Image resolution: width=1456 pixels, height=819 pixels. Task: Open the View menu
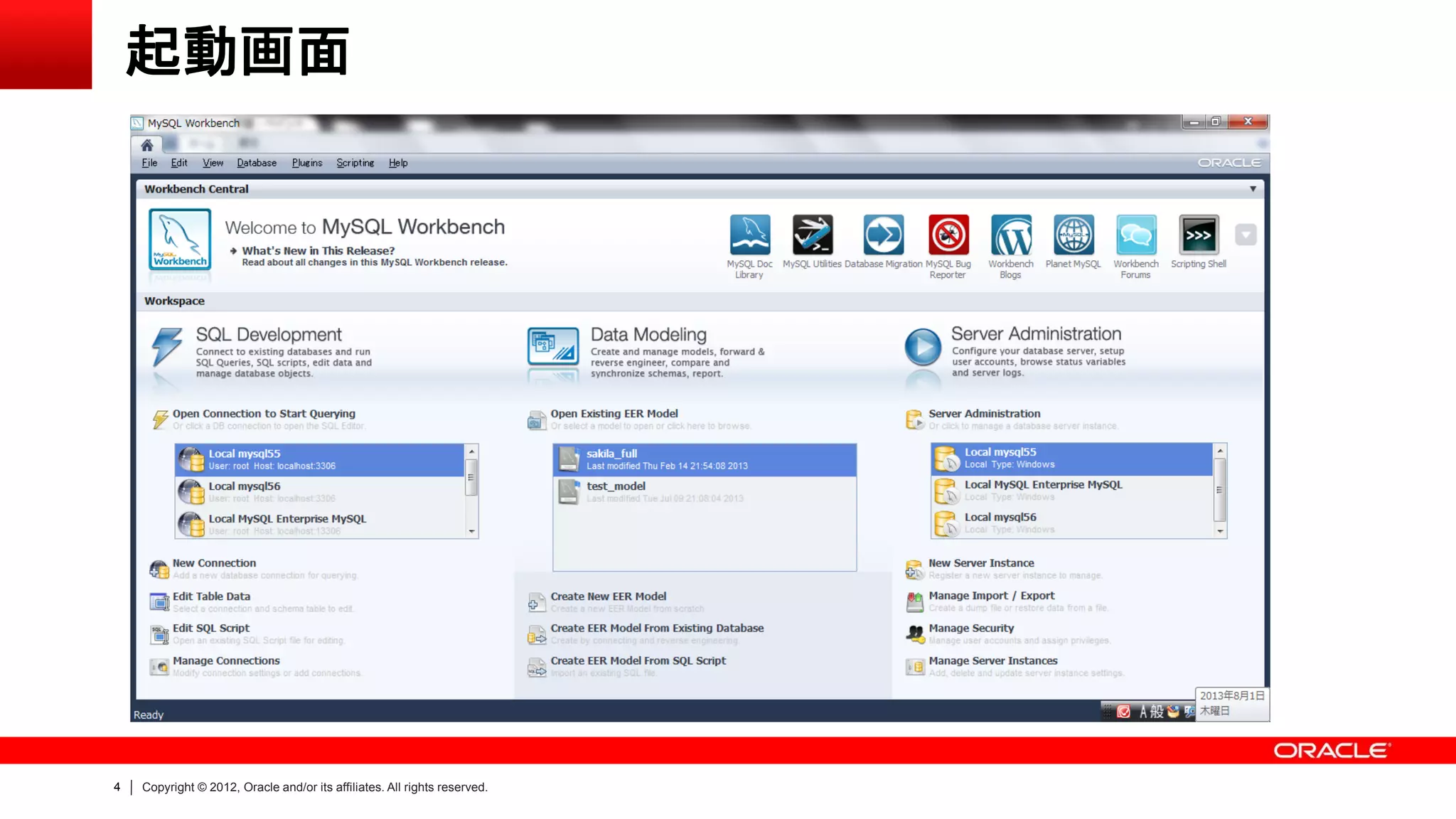213,163
